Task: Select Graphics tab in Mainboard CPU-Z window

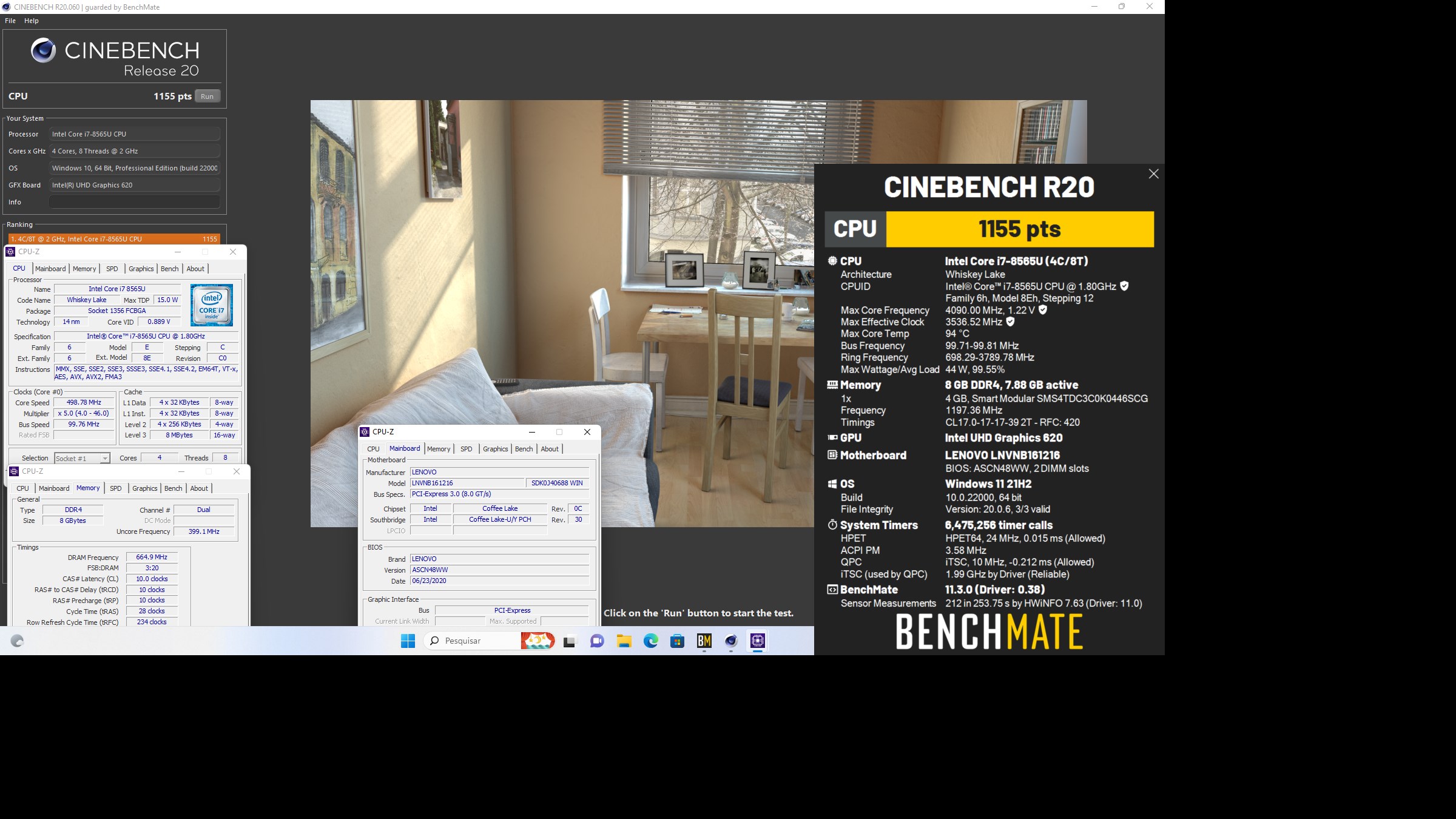Action: 496,449
